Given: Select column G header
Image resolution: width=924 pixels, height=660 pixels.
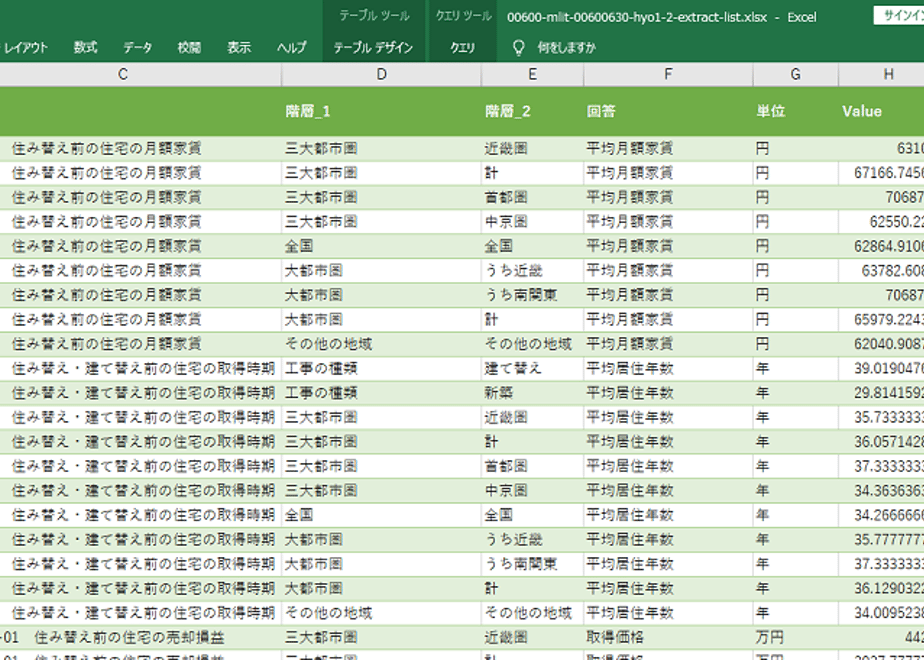Looking at the screenshot, I should point(795,74).
